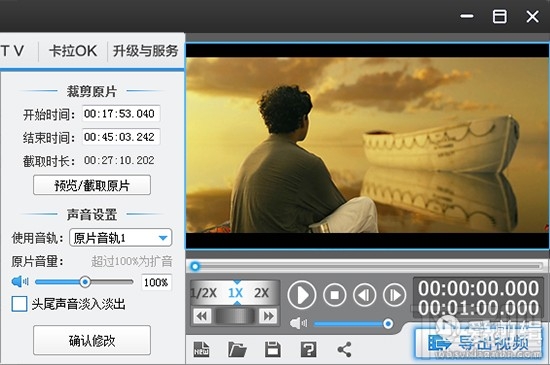Select 1/2X playback speed
This screenshot has width=550, height=365.
pyautogui.click(x=203, y=292)
